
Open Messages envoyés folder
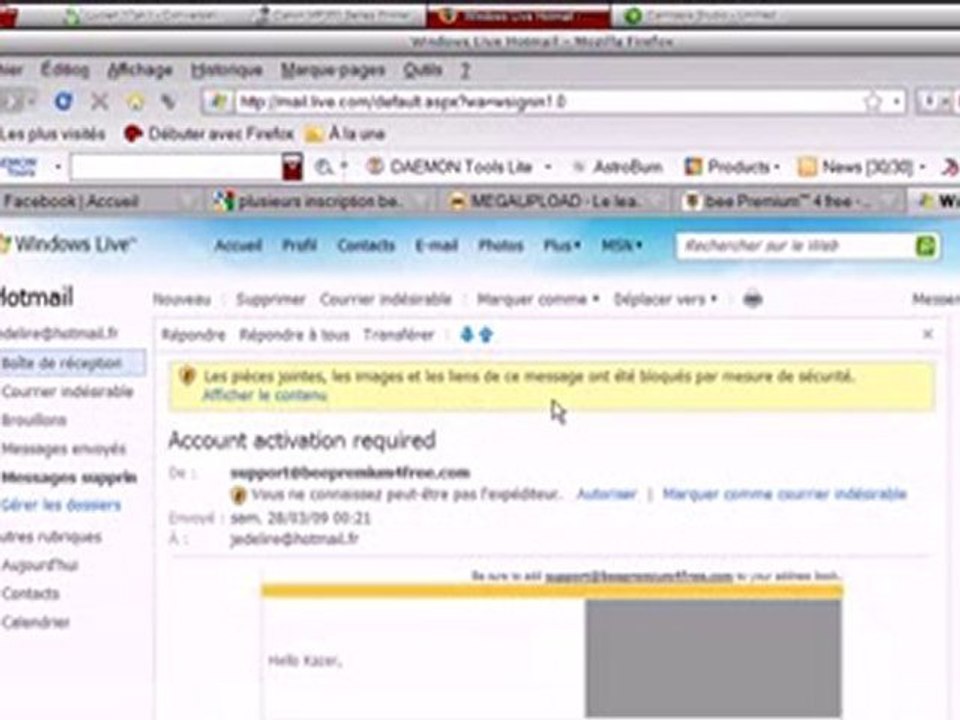64,449
